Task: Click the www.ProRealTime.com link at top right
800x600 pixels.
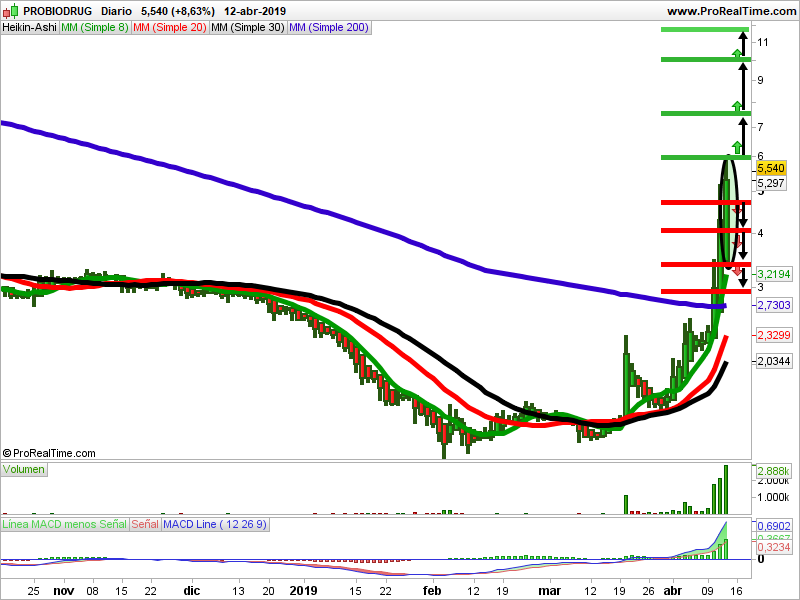Action: [729, 11]
